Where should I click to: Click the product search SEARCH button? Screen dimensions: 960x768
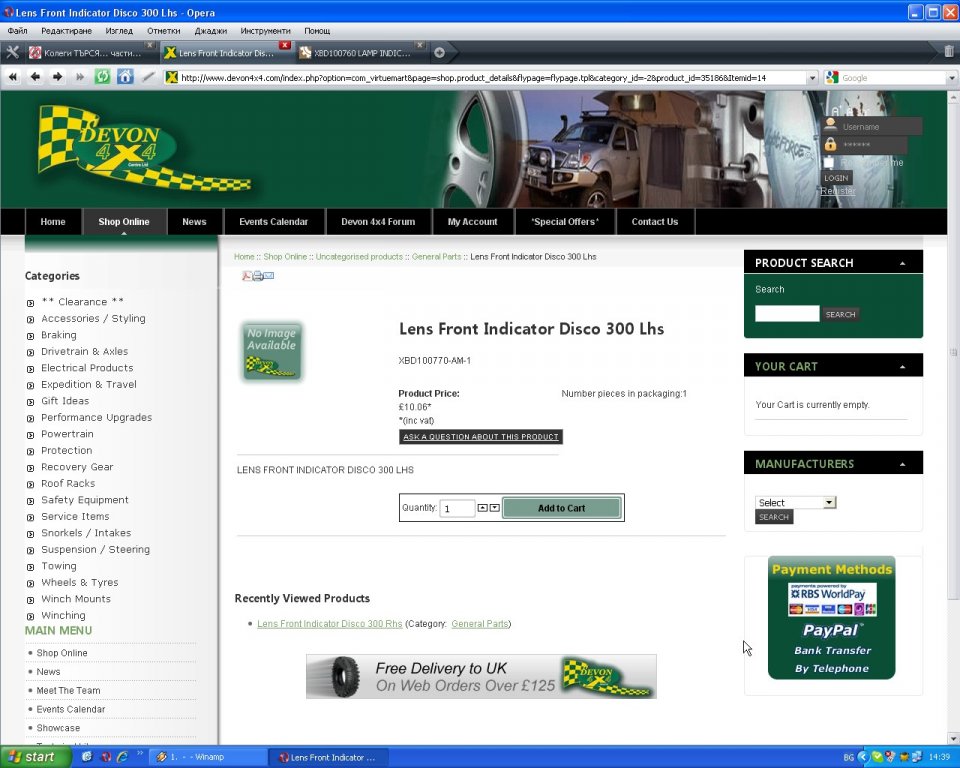tap(840, 314)
